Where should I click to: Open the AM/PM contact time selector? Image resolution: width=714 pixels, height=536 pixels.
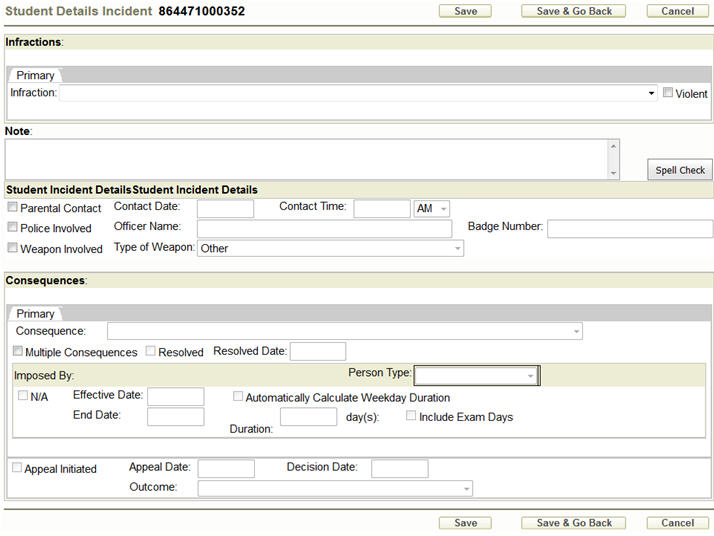point(432,208)
